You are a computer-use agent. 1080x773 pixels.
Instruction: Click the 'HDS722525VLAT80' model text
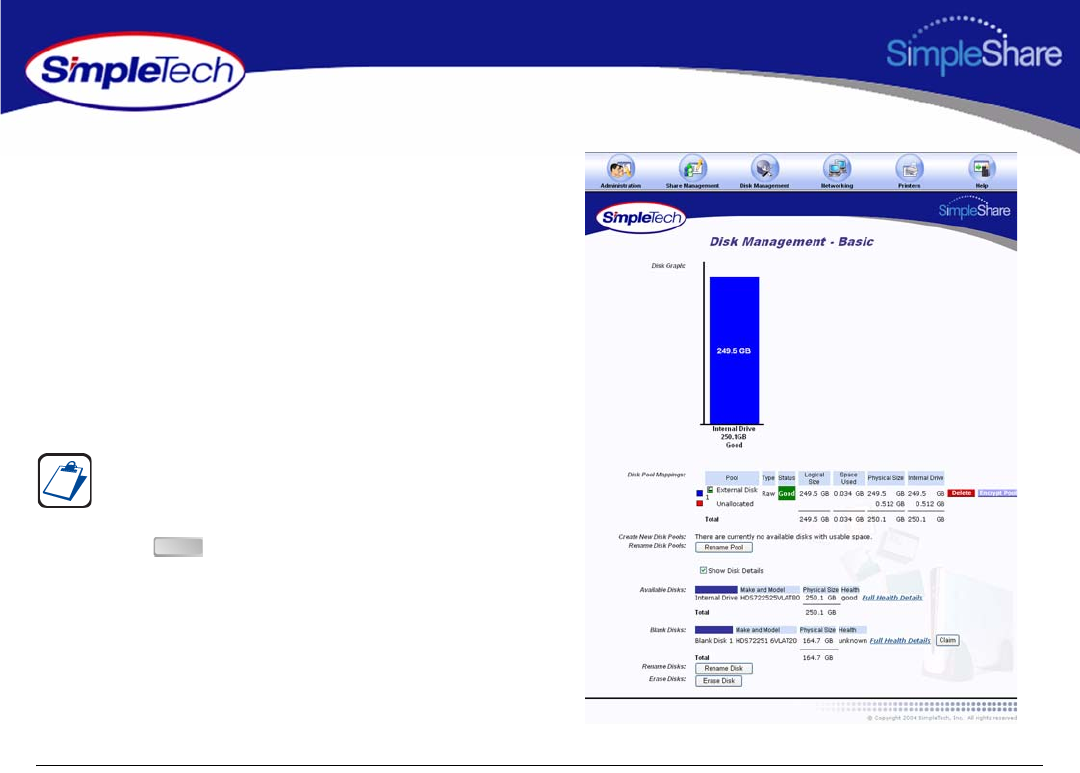[x=770, y=598]
